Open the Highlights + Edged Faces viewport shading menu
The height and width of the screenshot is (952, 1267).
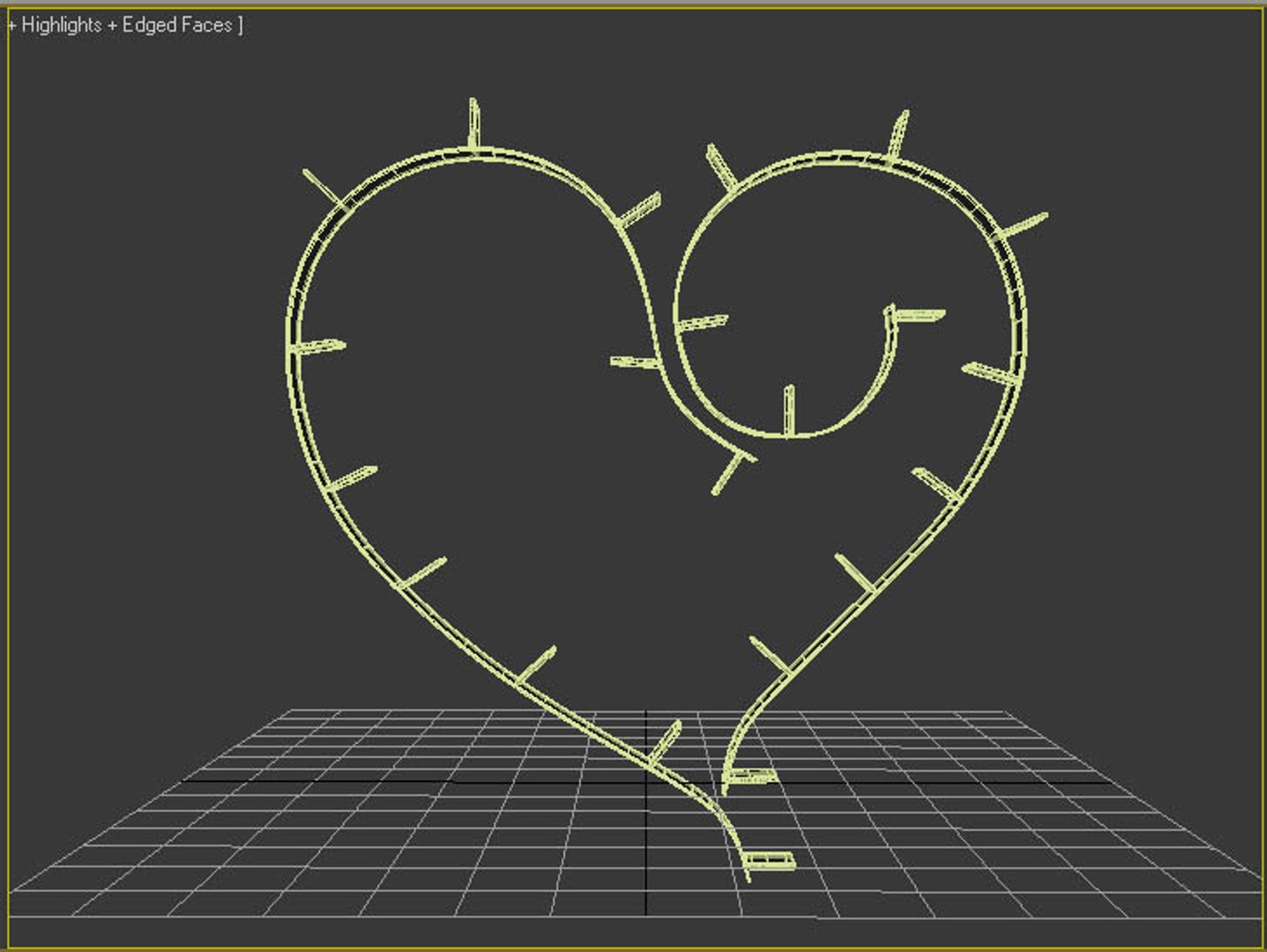(x=125, y=26)
